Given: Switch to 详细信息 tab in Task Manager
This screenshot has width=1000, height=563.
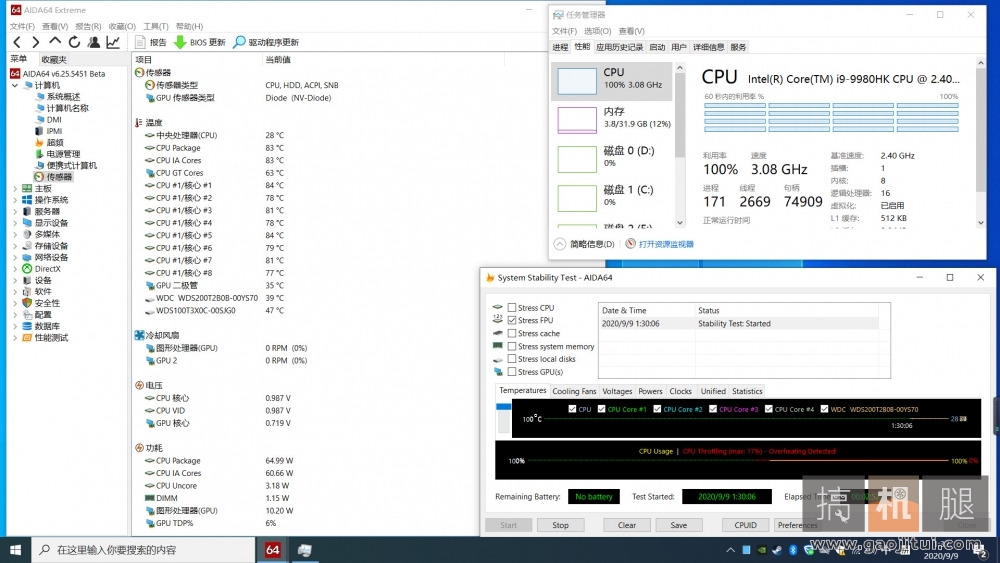Looking at the screenshot, I should [709, 47].
